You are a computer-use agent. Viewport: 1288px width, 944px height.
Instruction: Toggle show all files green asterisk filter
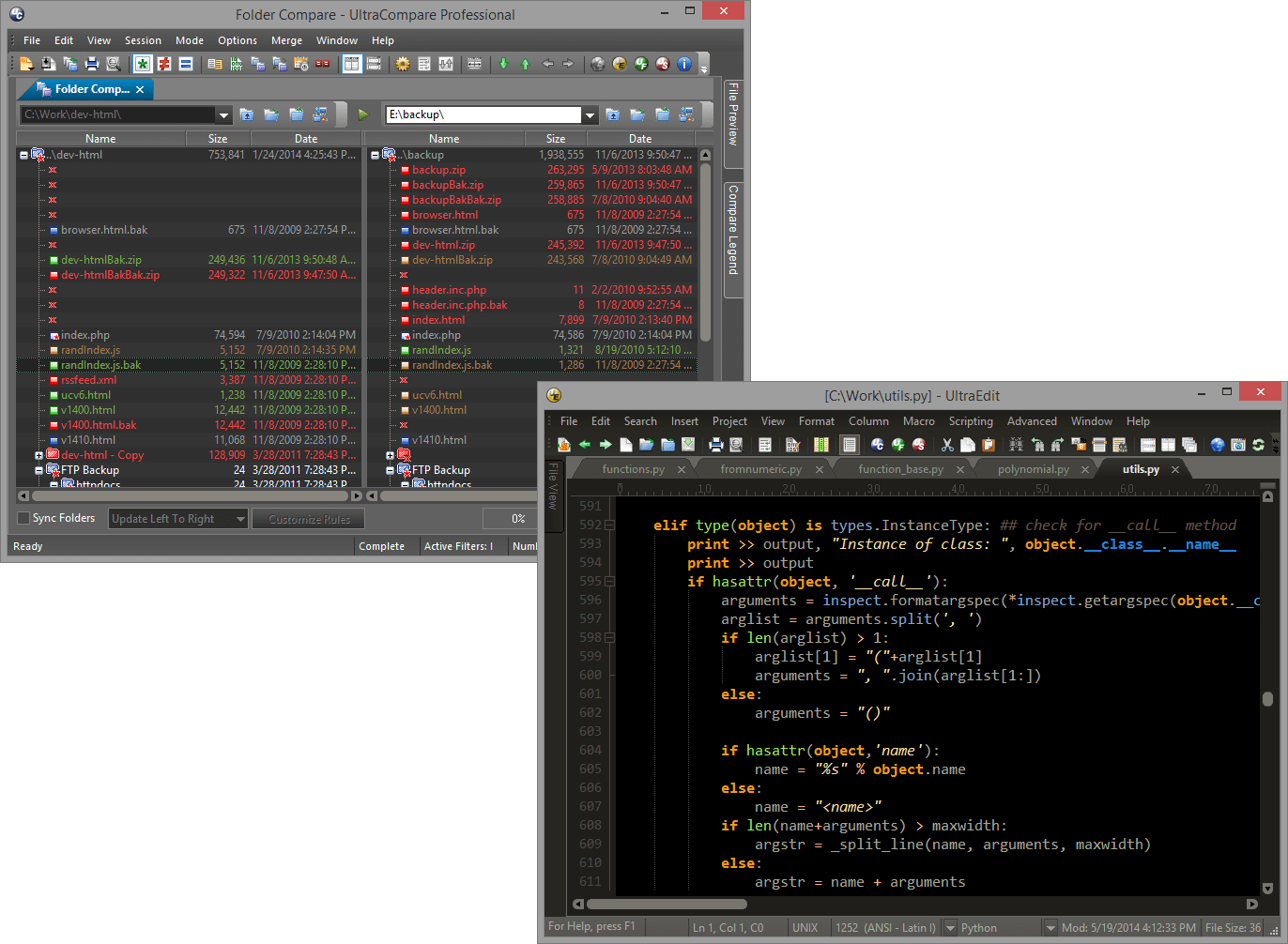coord(142,64)
